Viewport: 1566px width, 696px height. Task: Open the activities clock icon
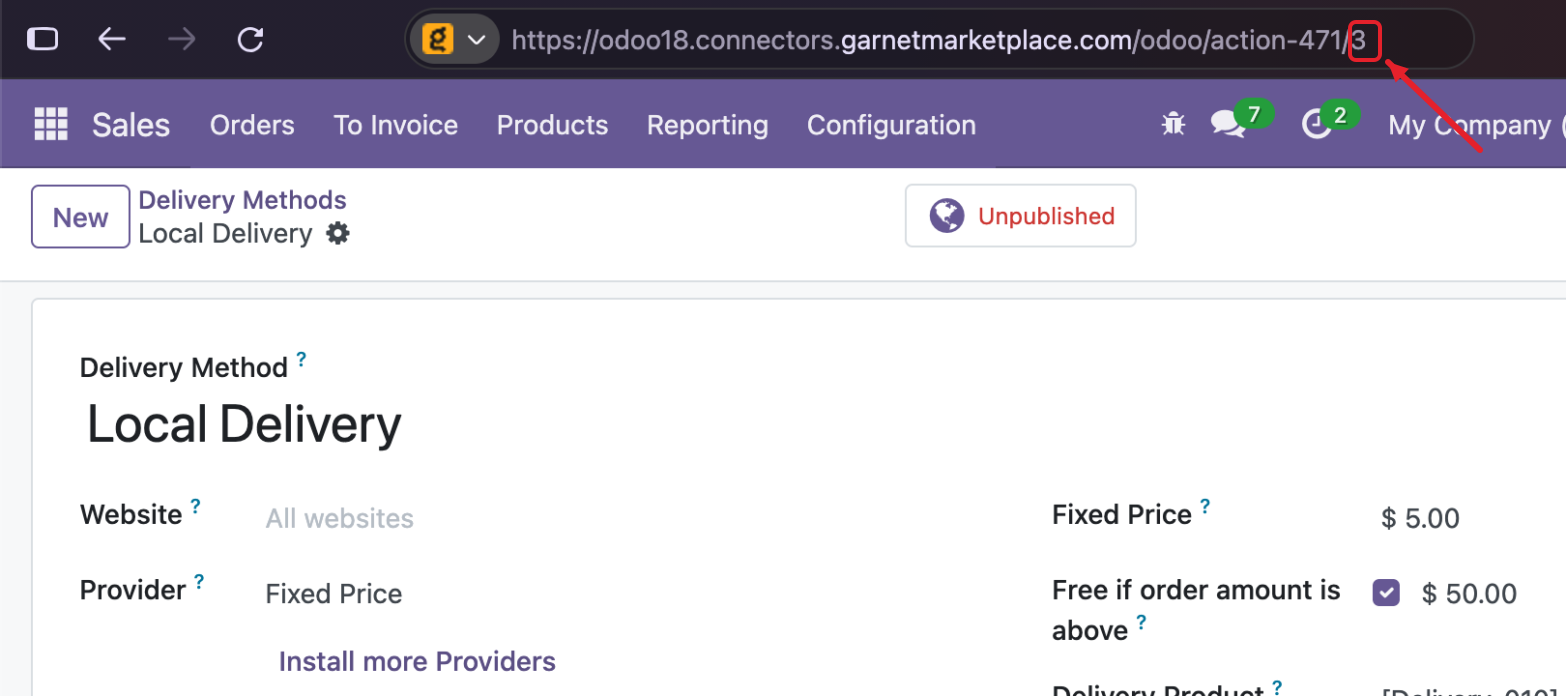coord(1316,125)
